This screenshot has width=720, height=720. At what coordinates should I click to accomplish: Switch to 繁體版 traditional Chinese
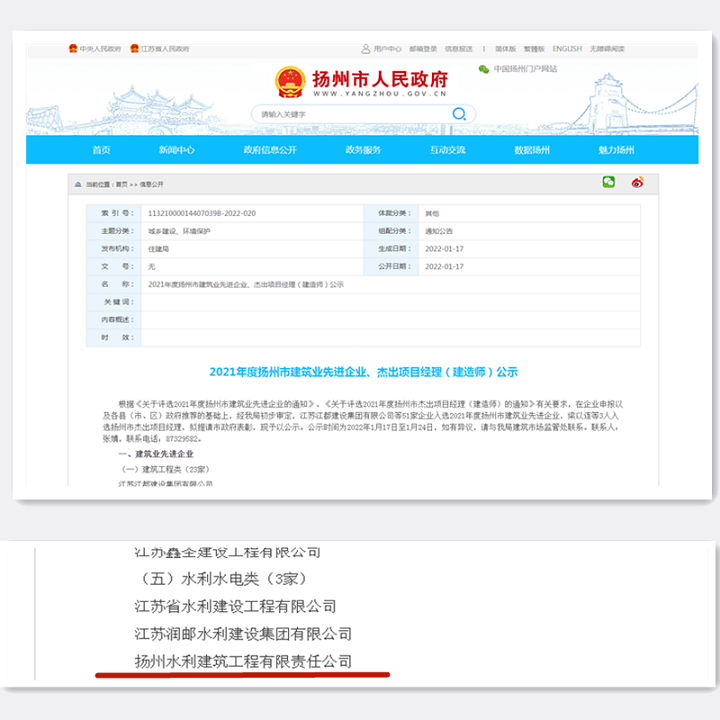point(534,48)
